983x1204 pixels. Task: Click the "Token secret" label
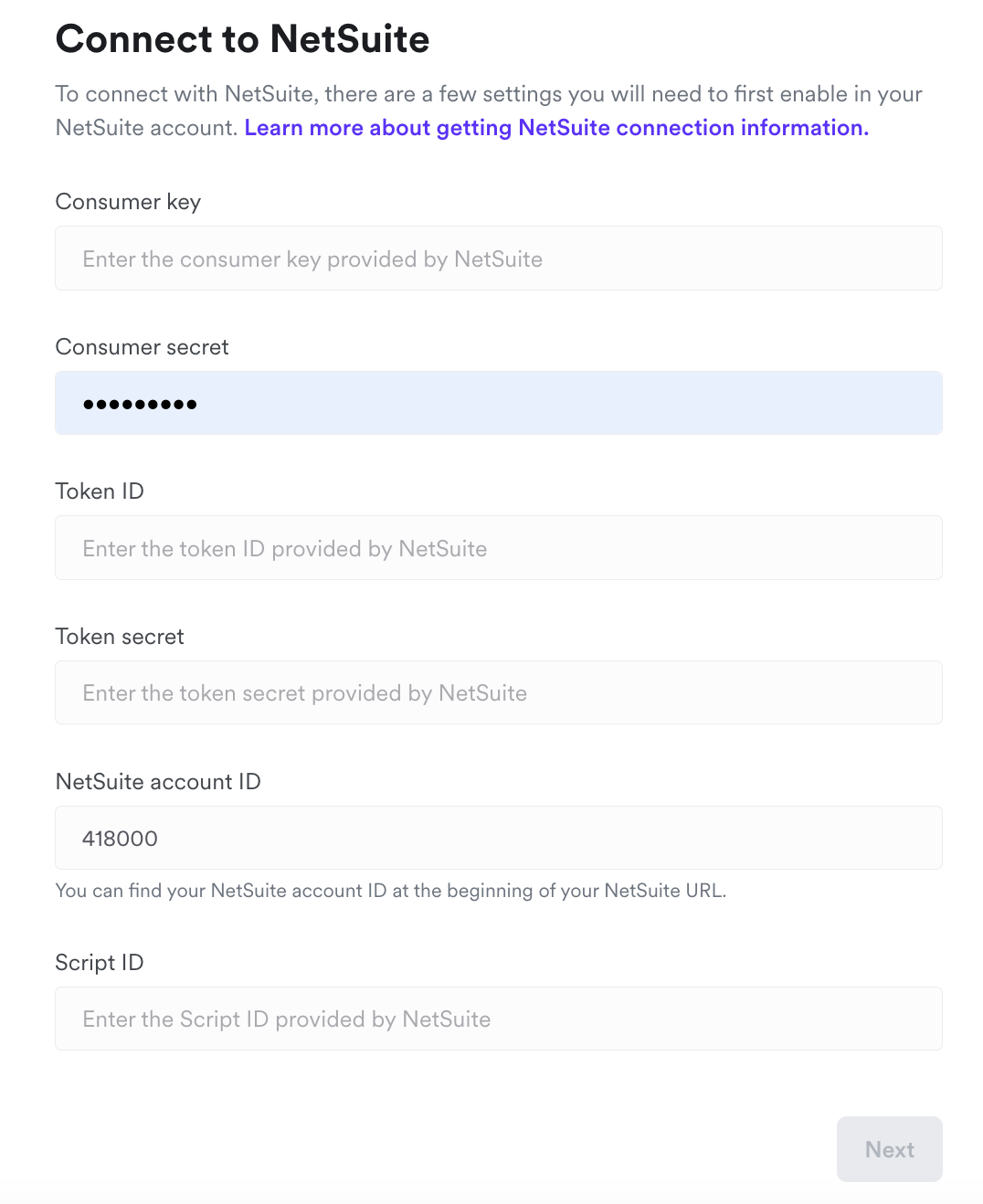[120, 637]
